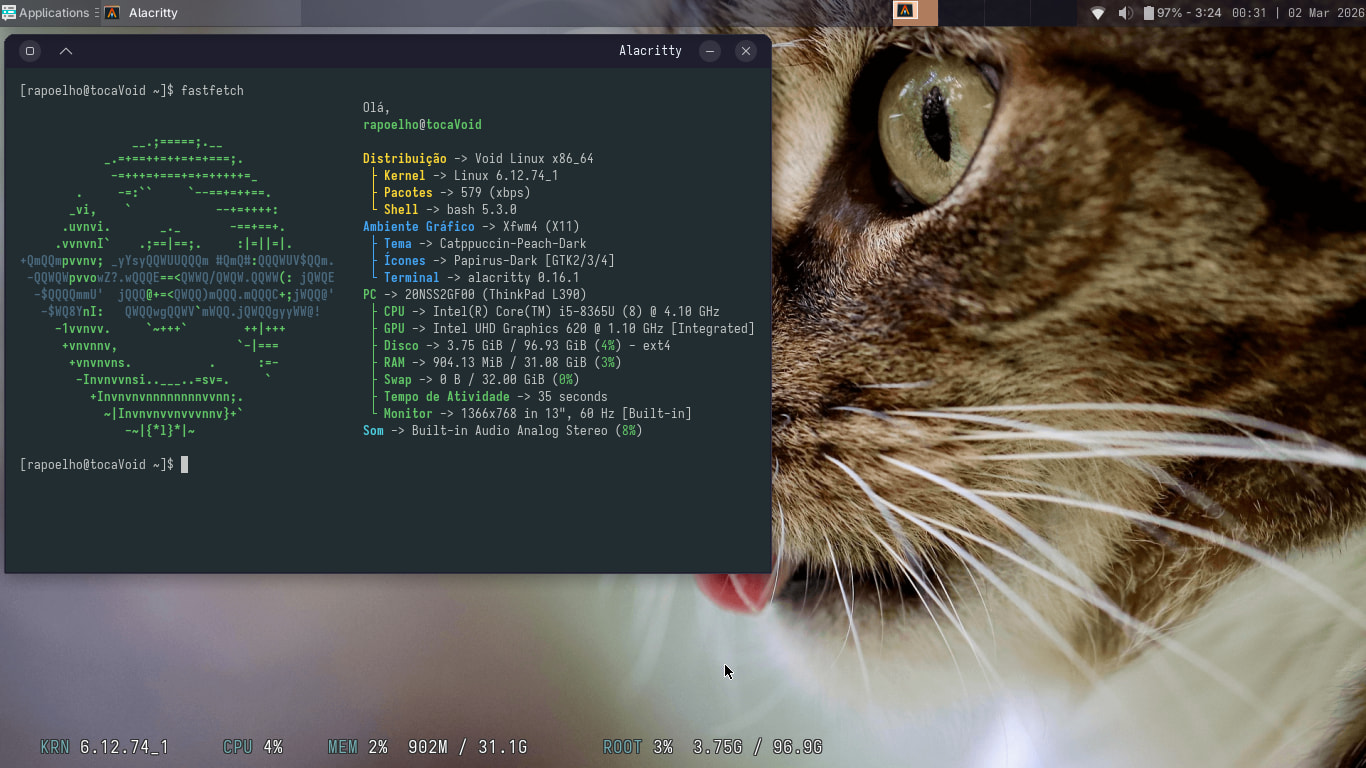Screen dimensions: 1366x768
Task: Click the window list drag handle
Action: [97, 13]
